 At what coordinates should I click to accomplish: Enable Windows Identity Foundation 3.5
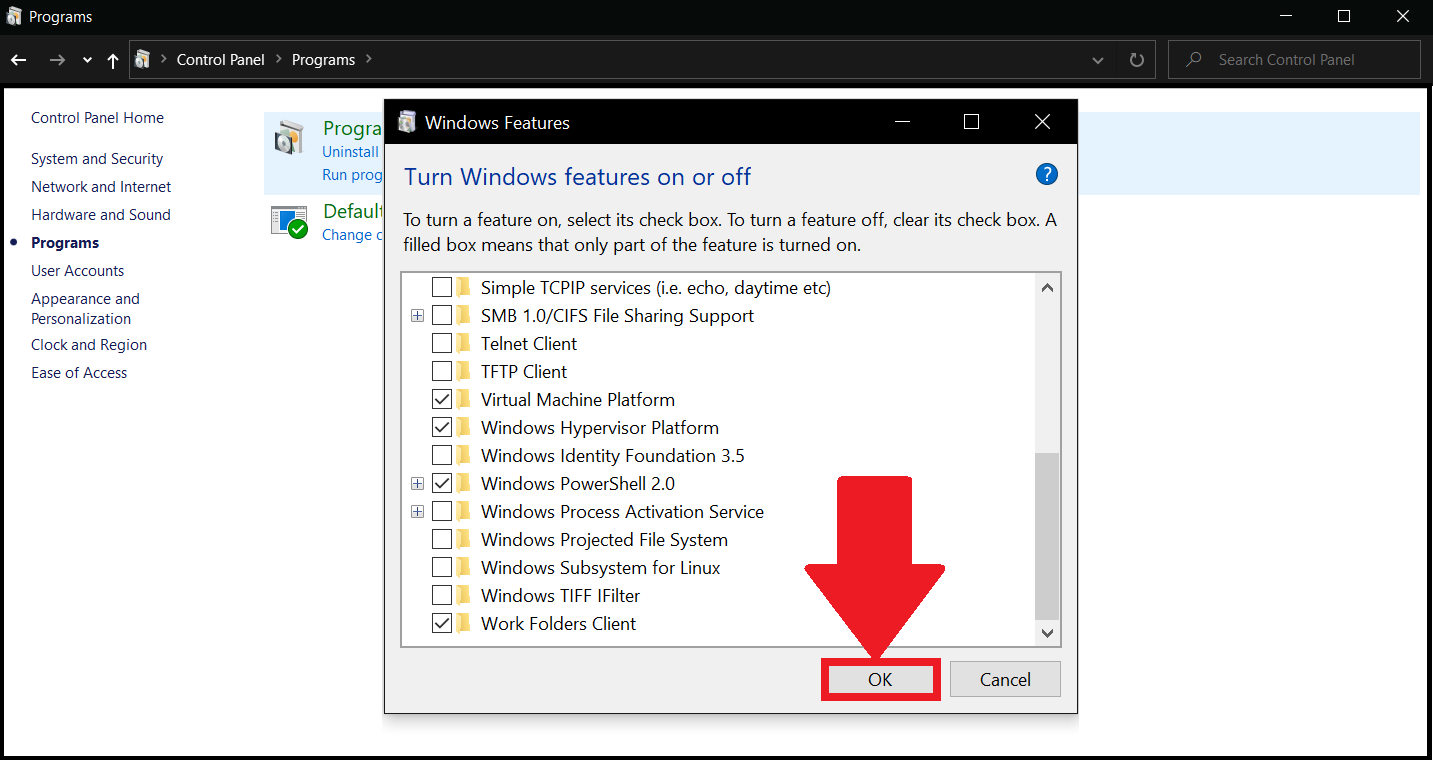(442, 456)
